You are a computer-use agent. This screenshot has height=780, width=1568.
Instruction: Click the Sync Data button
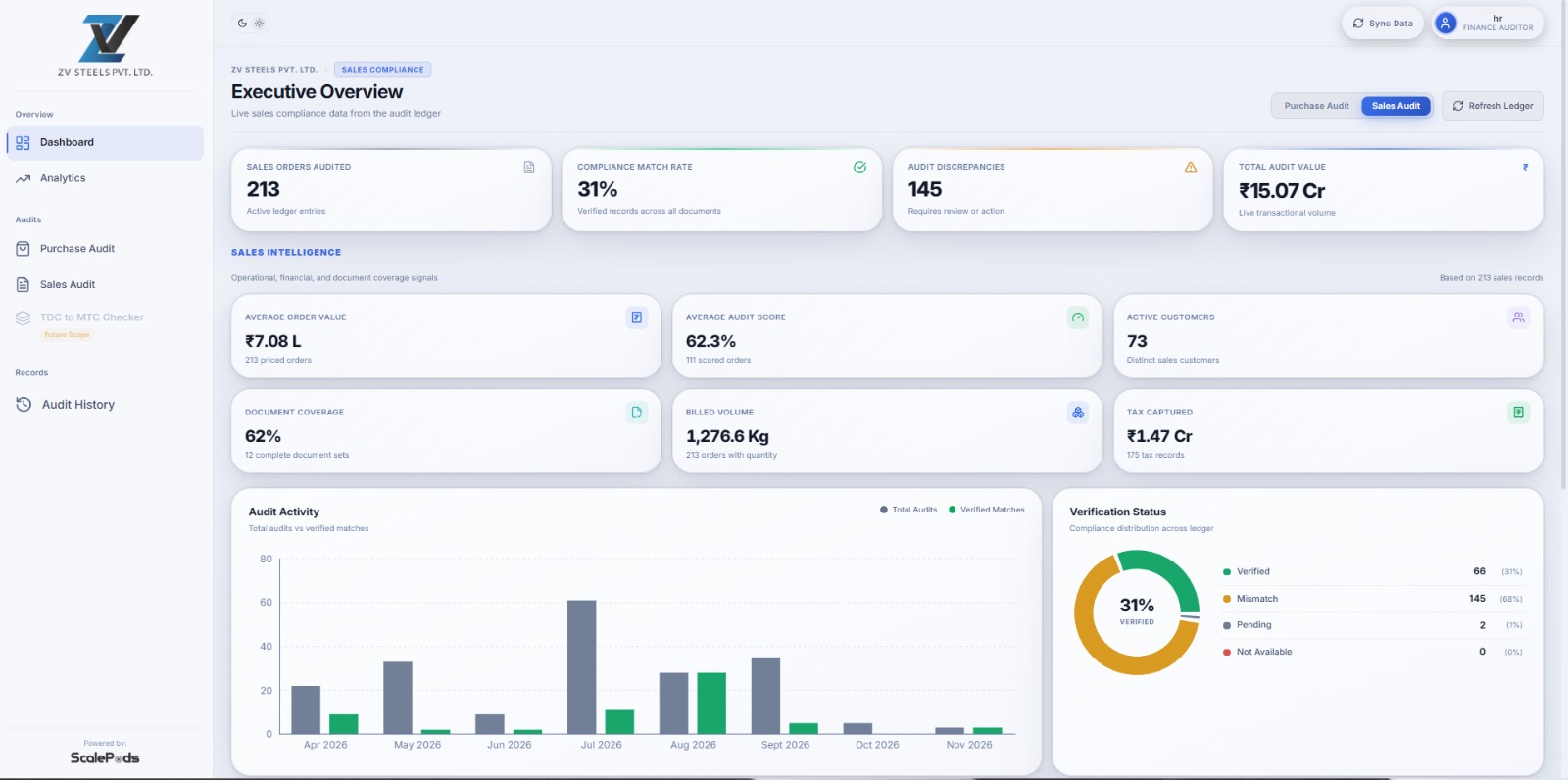coord(1383,23)
